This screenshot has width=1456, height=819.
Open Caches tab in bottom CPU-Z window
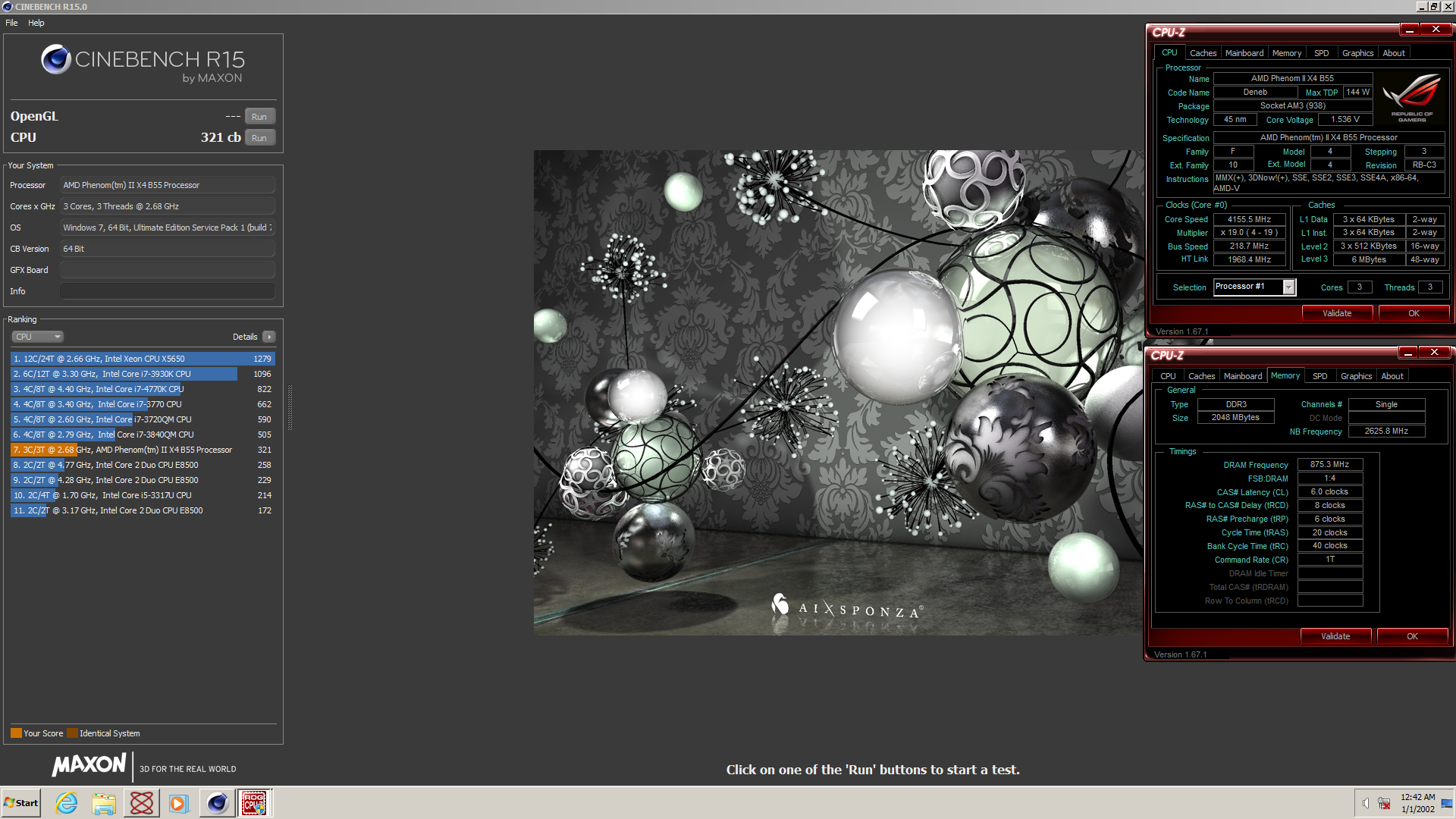tap(1201, 376)
